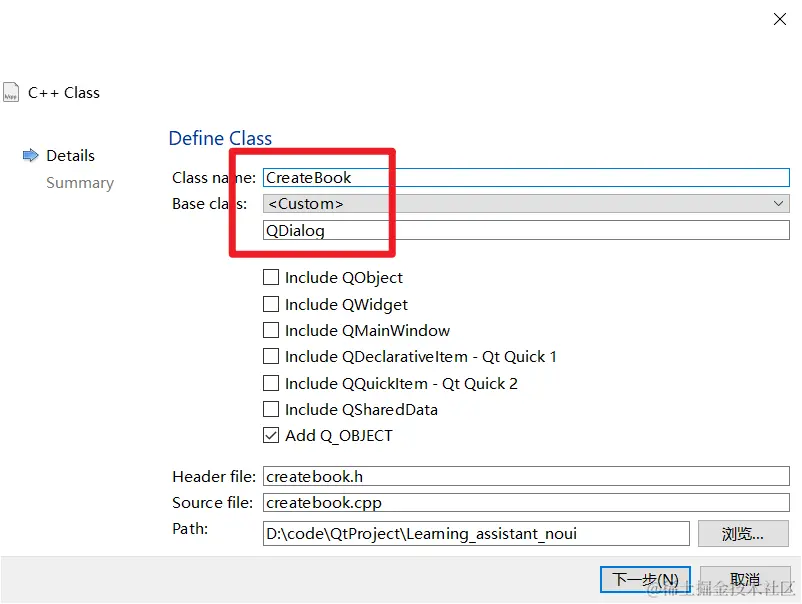Click the Path input field
This screenshot has width=802, height=604.
pos(476,533)
